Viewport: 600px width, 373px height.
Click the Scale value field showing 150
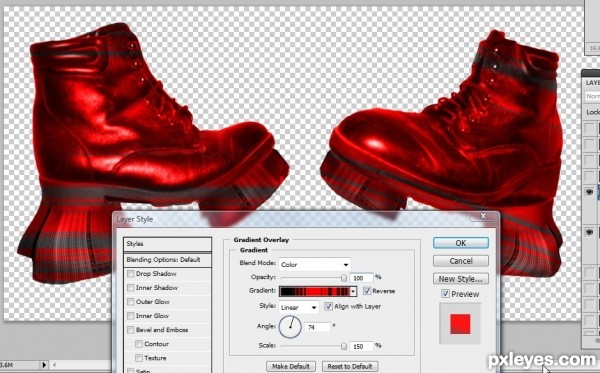point(361,346)
